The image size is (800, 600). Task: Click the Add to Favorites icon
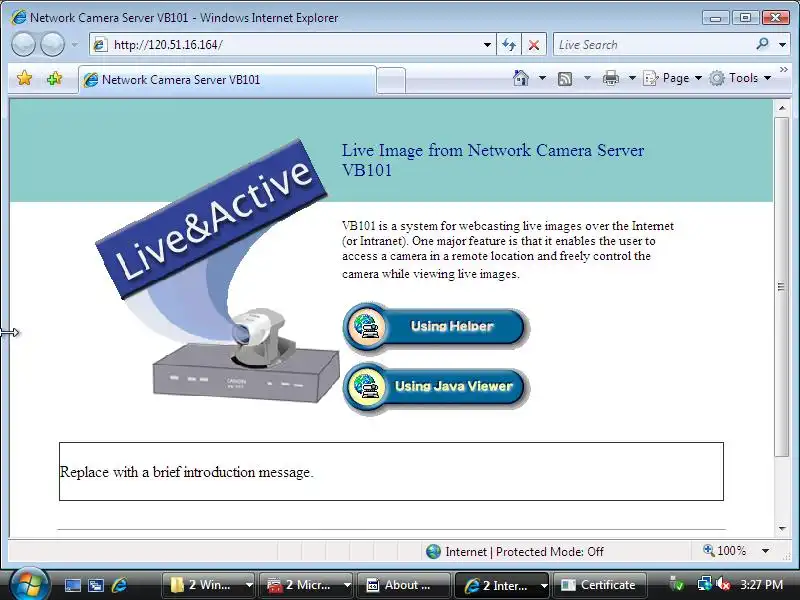point(54,79)
